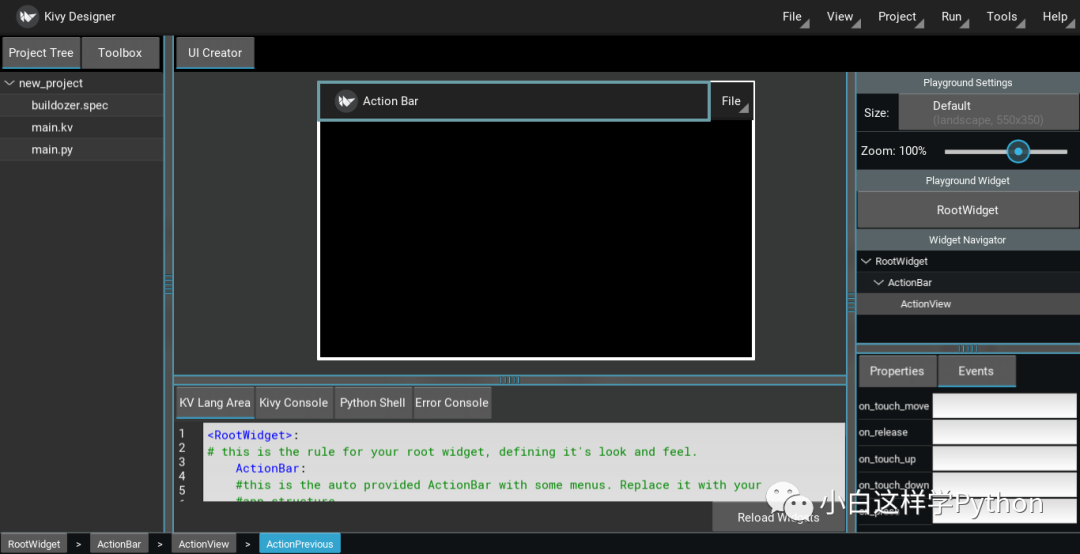The image size is (1080, 554).
Task: Open the Help menu
Action: pos(1057,17)
